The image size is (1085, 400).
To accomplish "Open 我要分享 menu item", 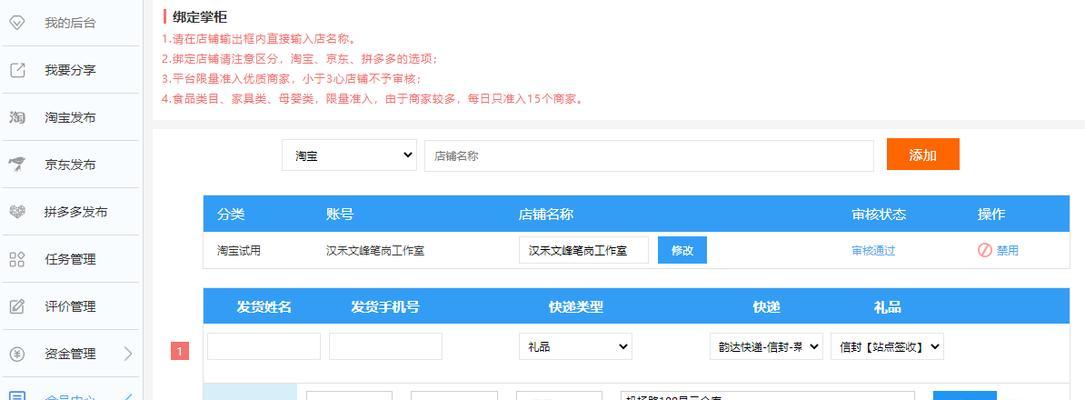I will pyautogui.click(x=70, y=70).
